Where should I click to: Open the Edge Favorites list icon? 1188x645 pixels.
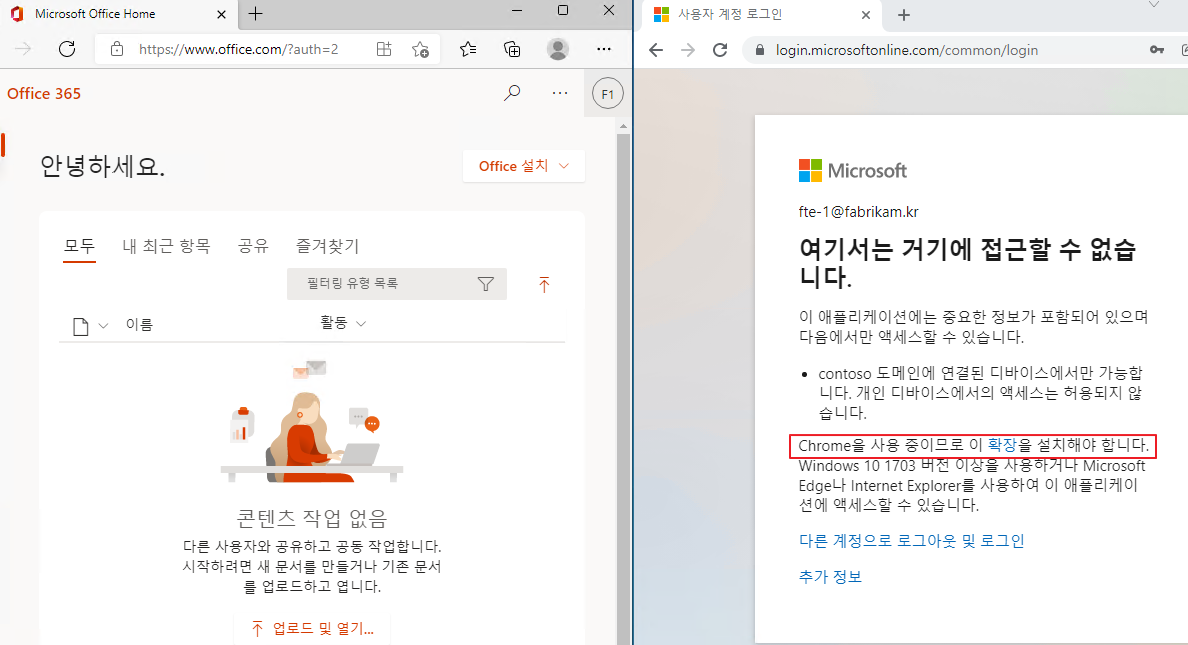coord(468,49)
